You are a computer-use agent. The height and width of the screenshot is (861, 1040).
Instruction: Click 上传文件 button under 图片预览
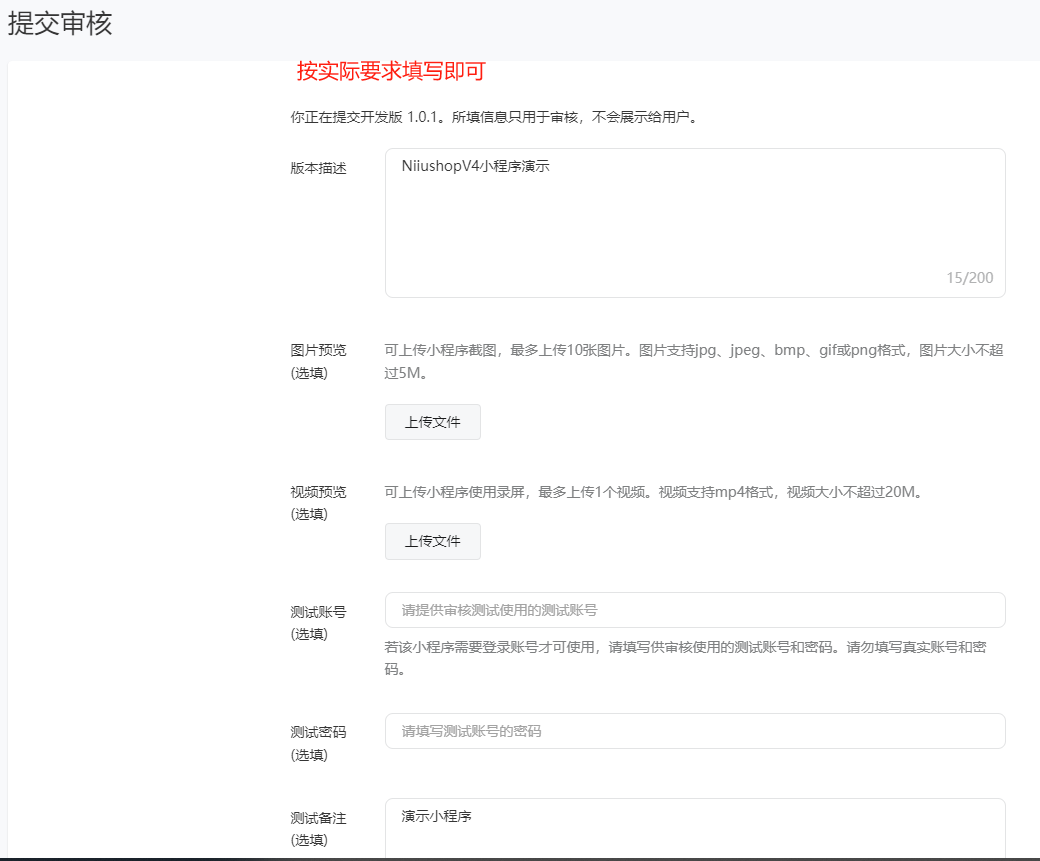pos(432,422)
